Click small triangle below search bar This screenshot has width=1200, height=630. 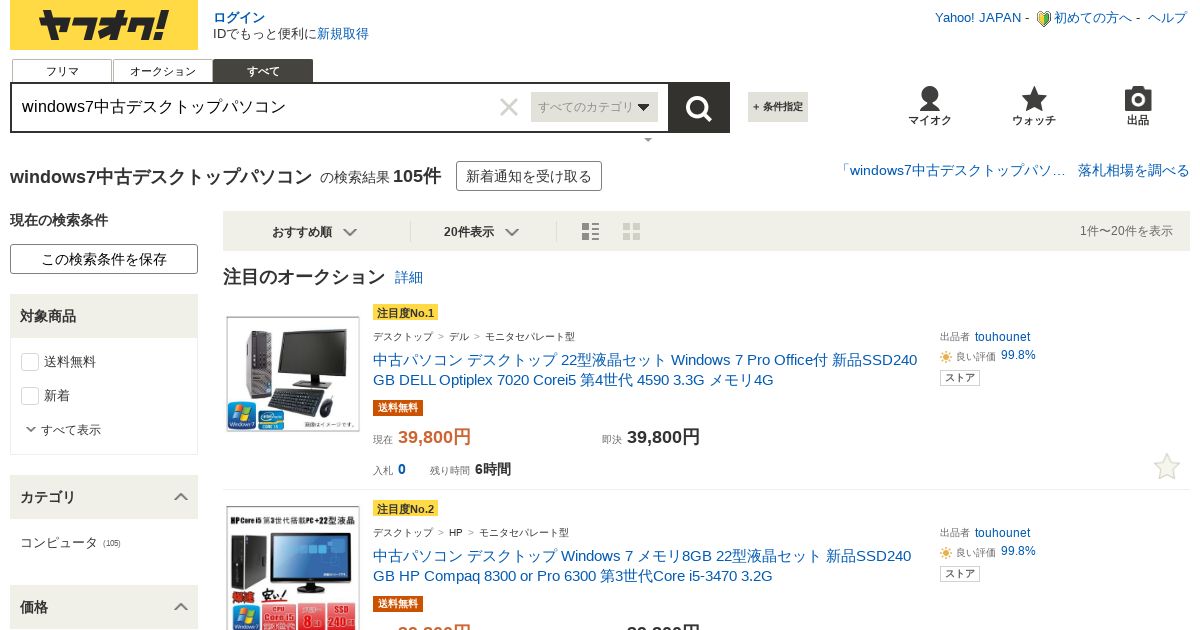[648, 140]
